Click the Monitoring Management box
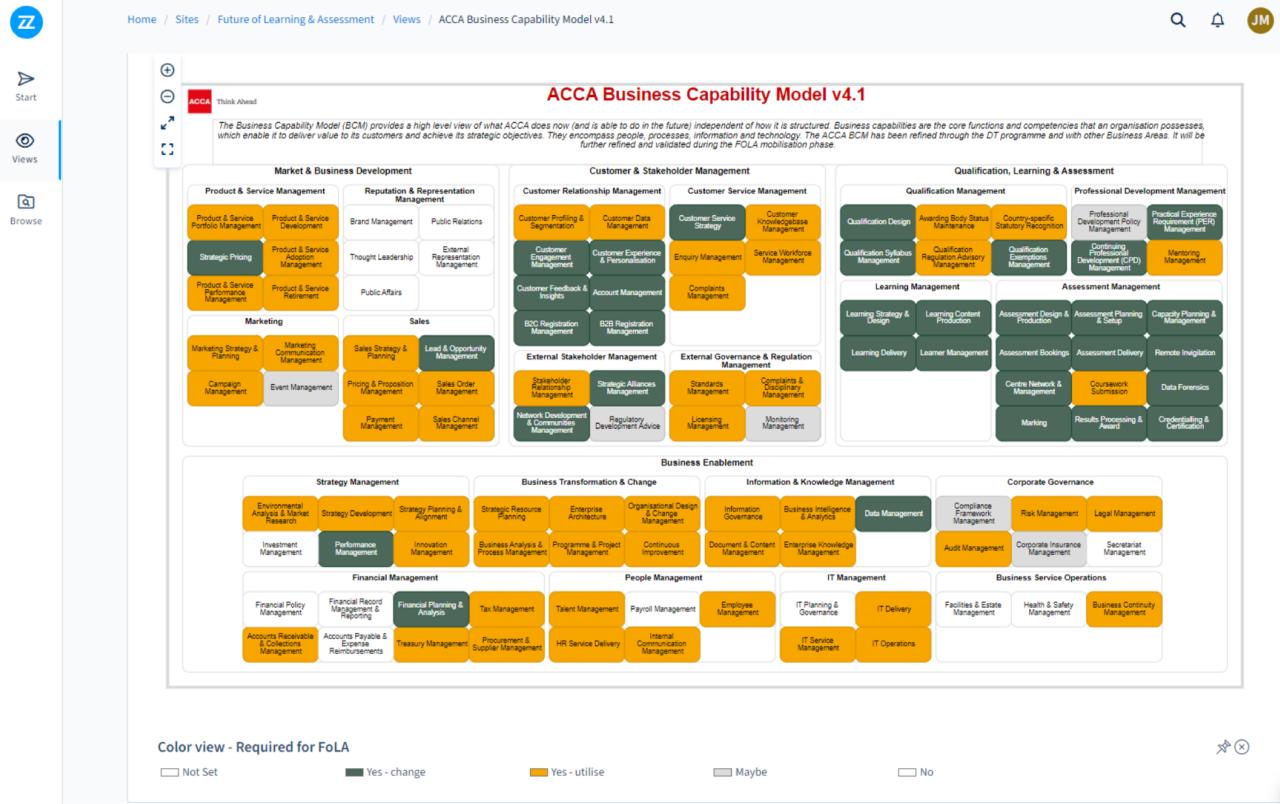This screenshot has height=804, width=1280. tap(782, 424)
